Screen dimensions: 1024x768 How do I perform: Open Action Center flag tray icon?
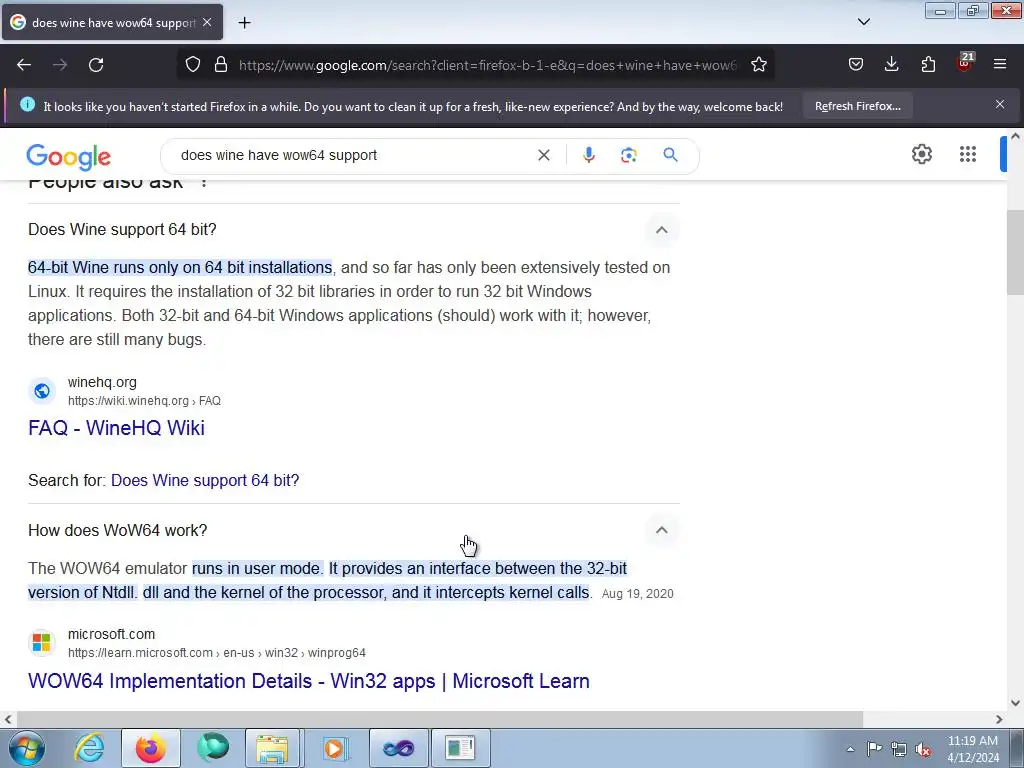coord(874,748)
